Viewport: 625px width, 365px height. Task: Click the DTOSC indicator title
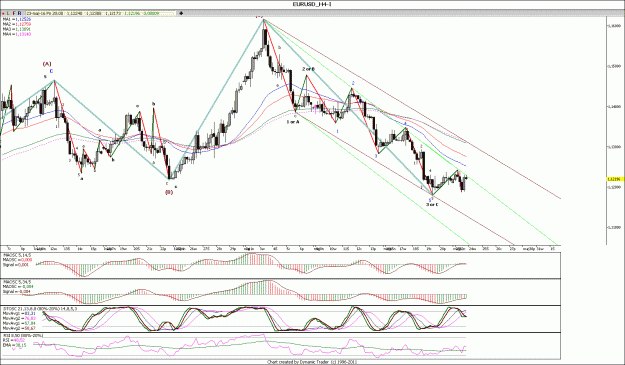point(40,309)
